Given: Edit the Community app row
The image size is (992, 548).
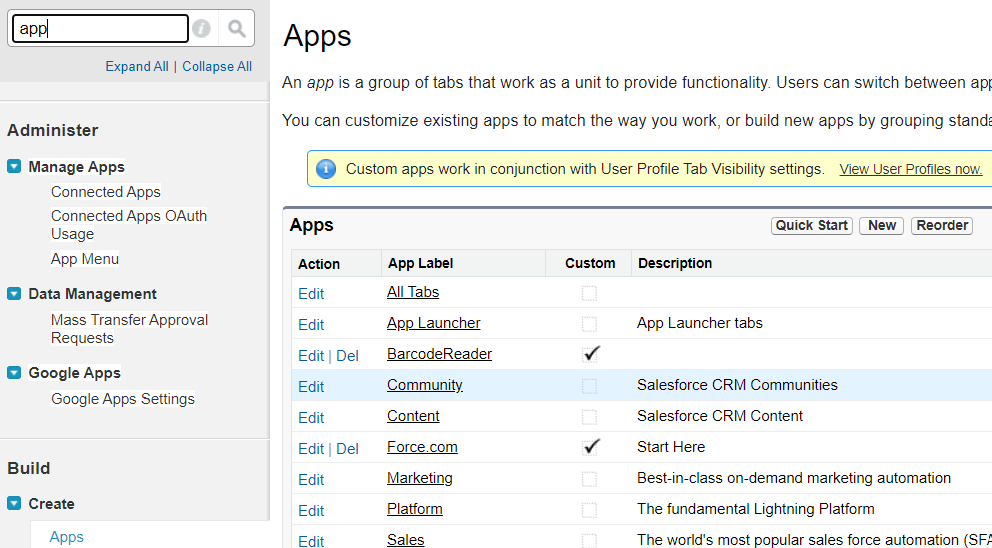Looking at the screenshot, I should [x=311, y=387].
